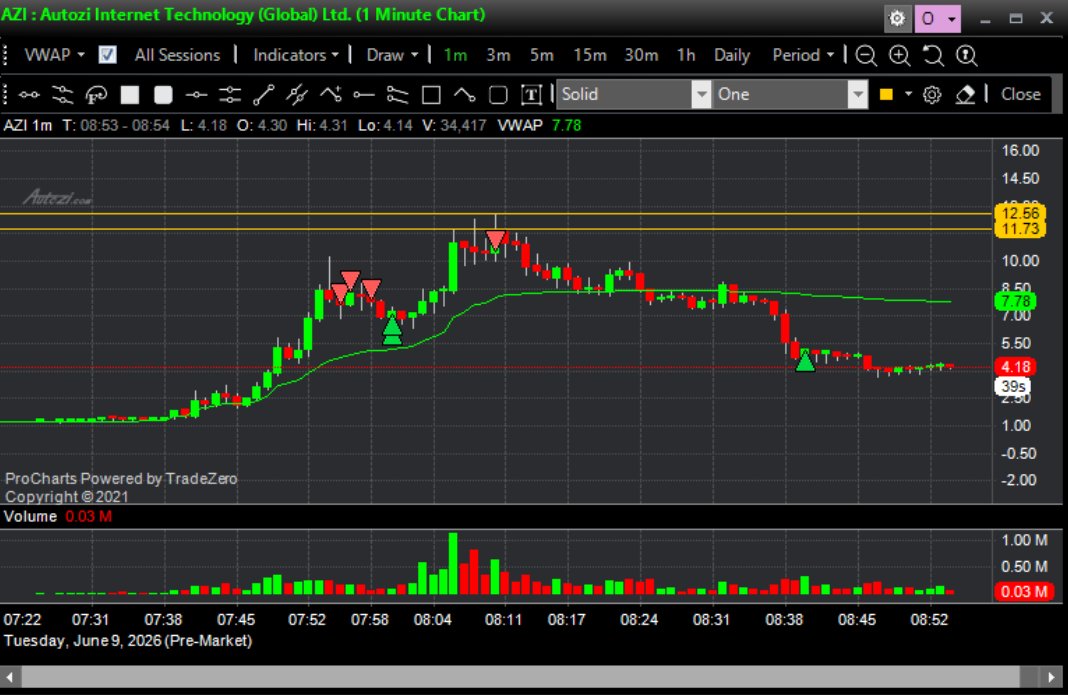Image resolution: width=1068 pixels, height=695 pixels.
Task: Switch to the 1m timeframe
Action: (x=455, y=55)
